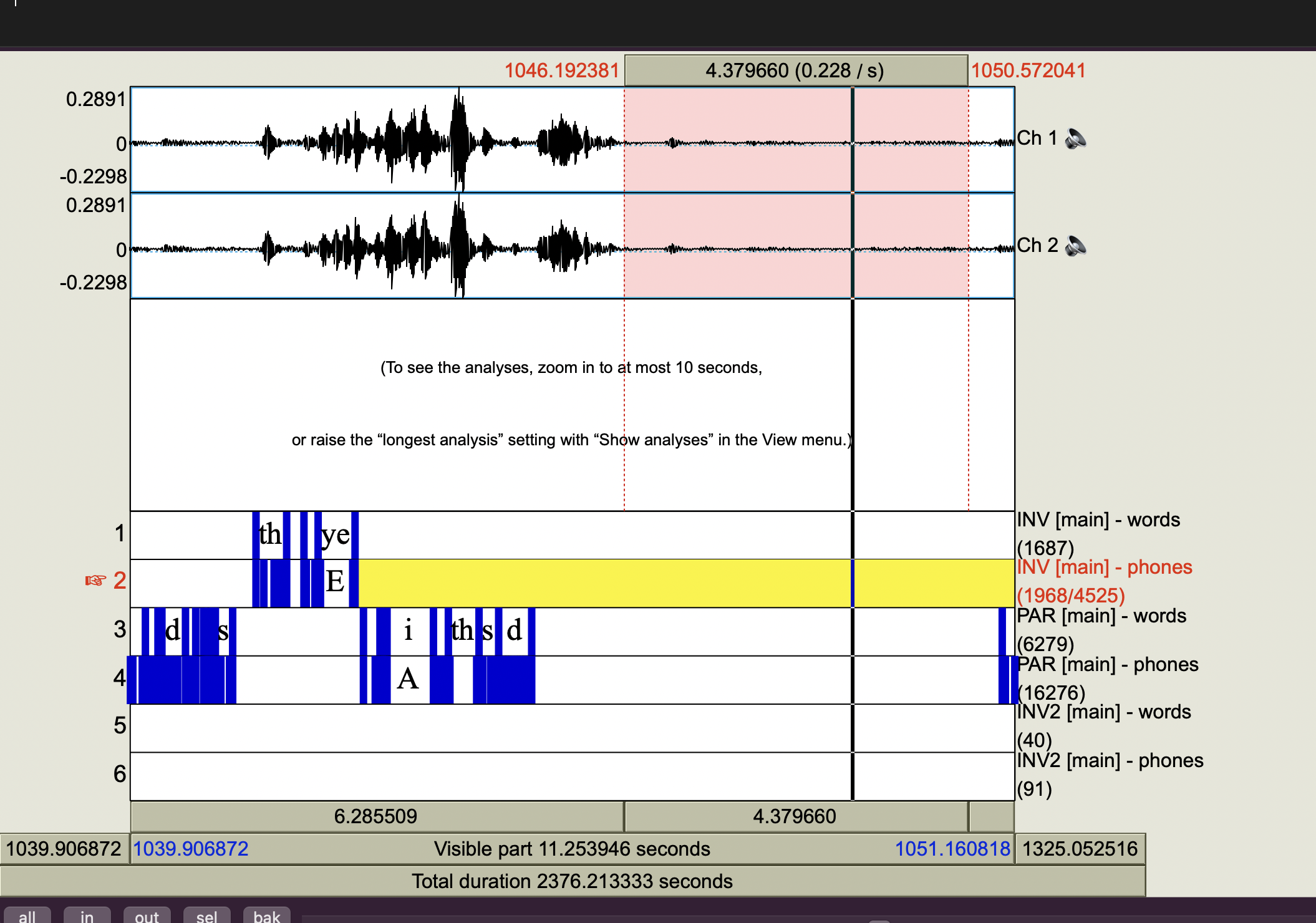Click the tier number 4 label
Screen dimensions: 1316x923
(120, 678)
